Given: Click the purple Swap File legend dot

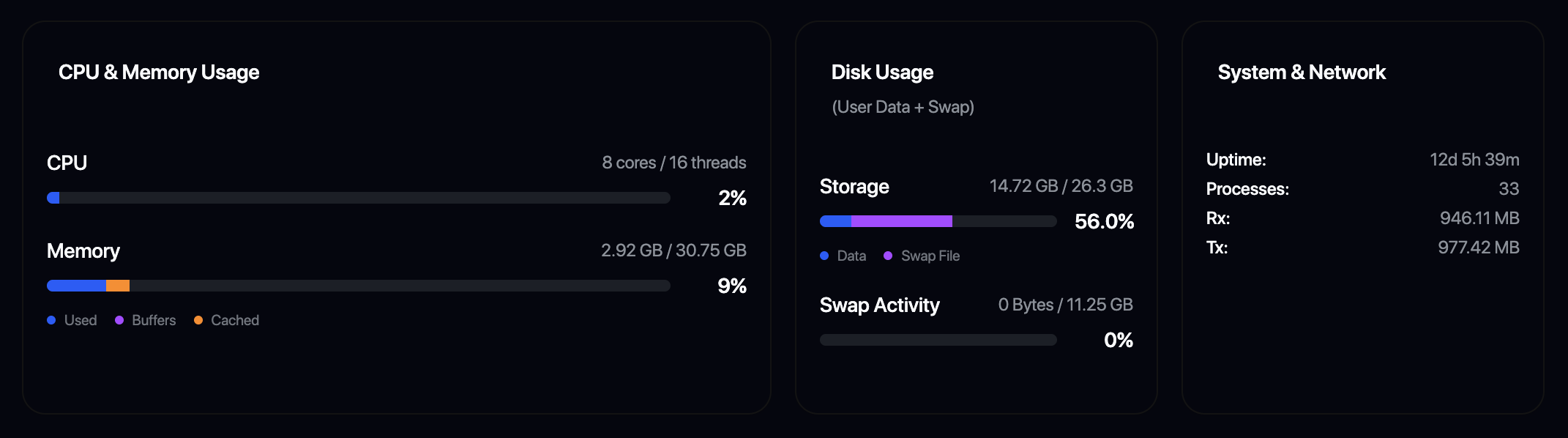Looking at the screenshot, I should [x=888, y=256].
